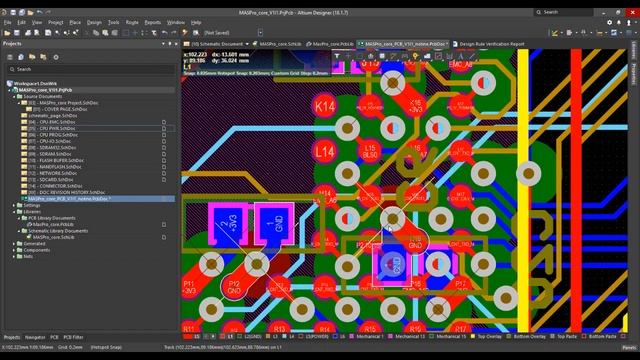Choose the align objects icon in the active bar
The width and height of the screenshot is (640, 360).
(x=371, y=56)
